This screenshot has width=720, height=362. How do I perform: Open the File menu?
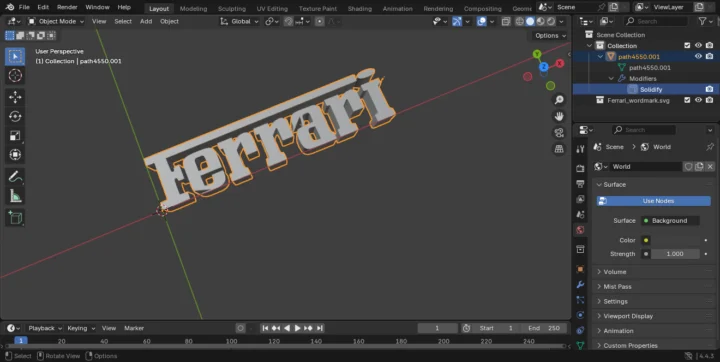(24, 7)
